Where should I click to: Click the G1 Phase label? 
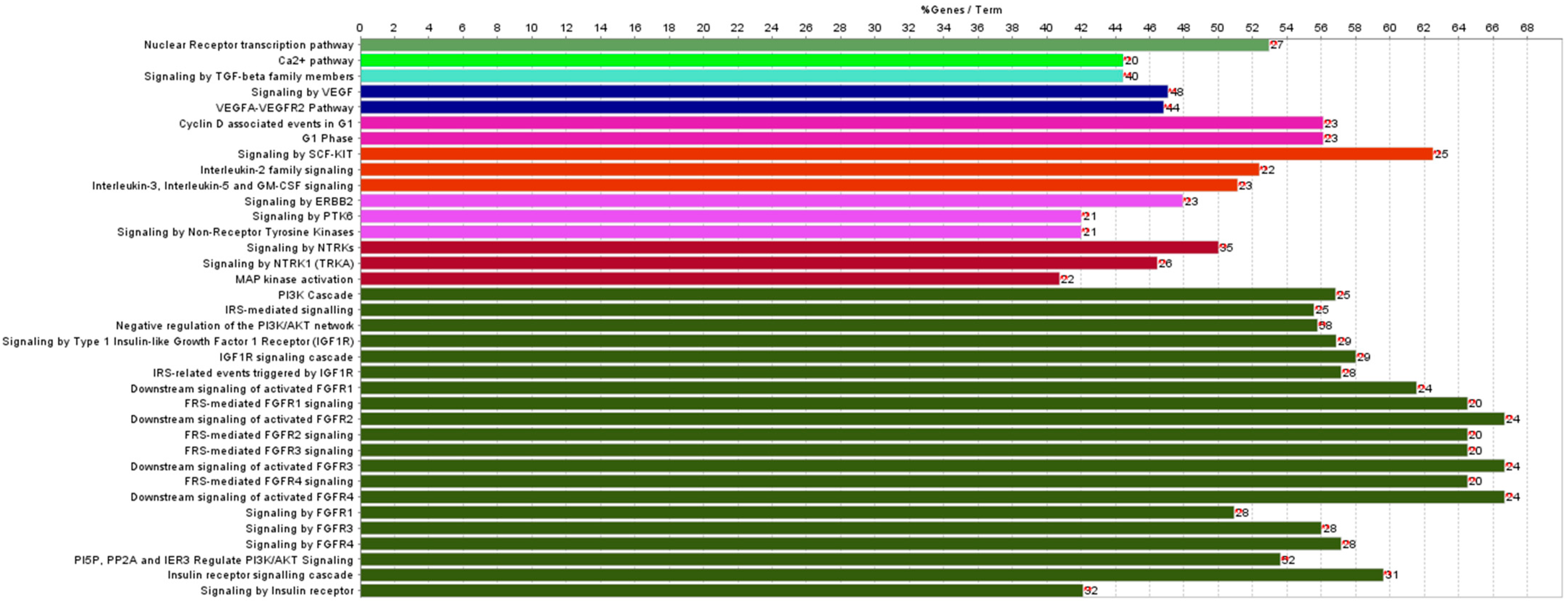(x=327, y=138)
